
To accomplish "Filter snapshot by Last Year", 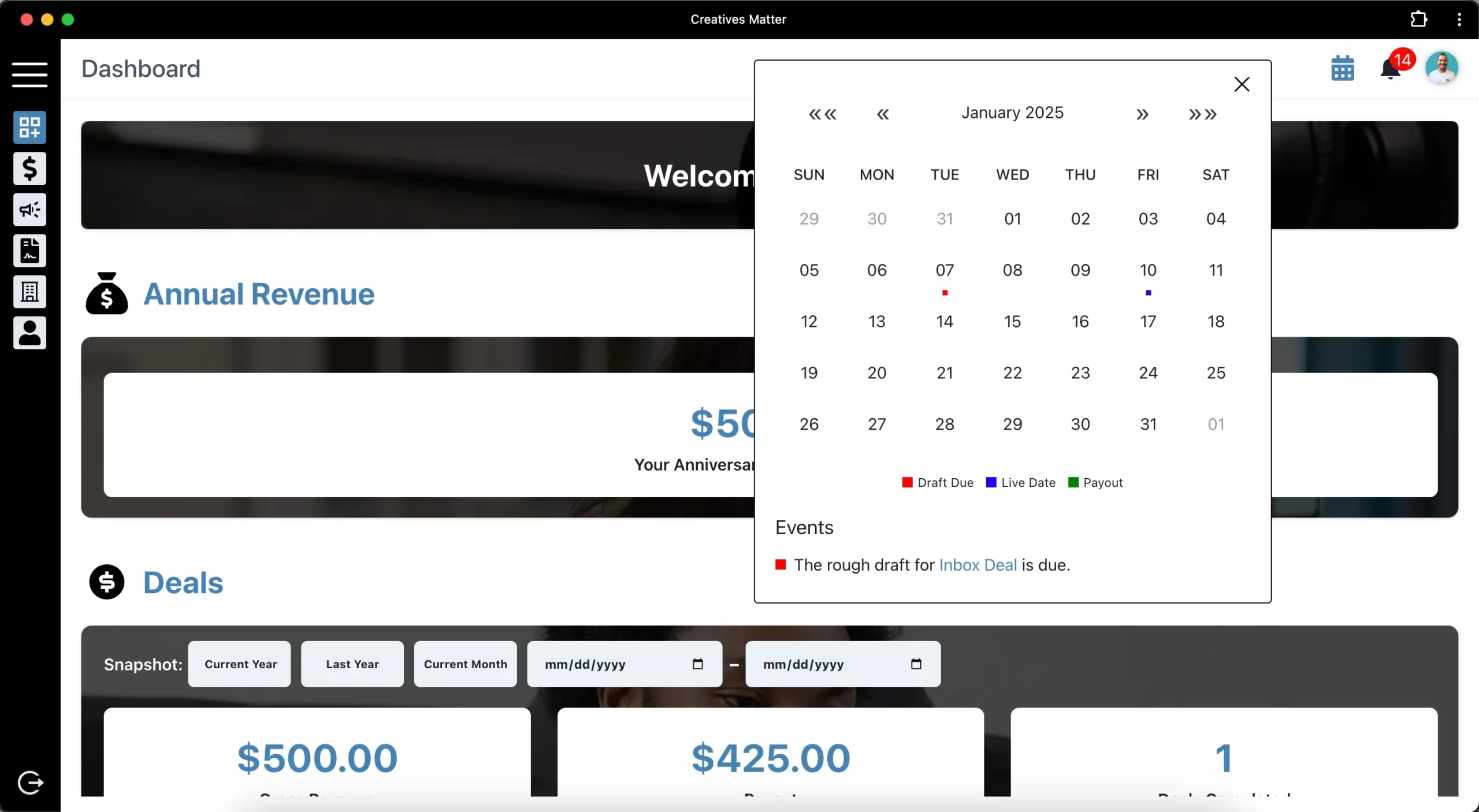I will 352,664.
